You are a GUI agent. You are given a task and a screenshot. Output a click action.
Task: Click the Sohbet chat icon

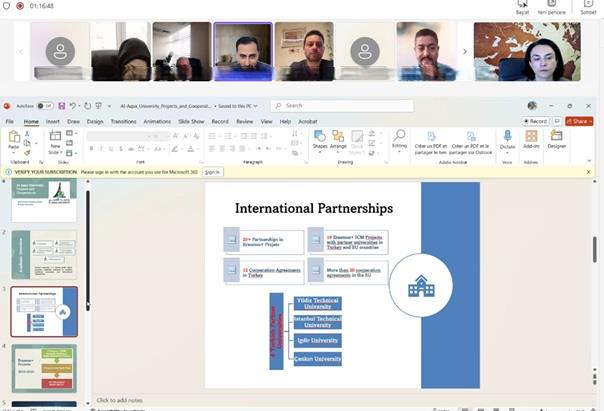click(588, 6)
